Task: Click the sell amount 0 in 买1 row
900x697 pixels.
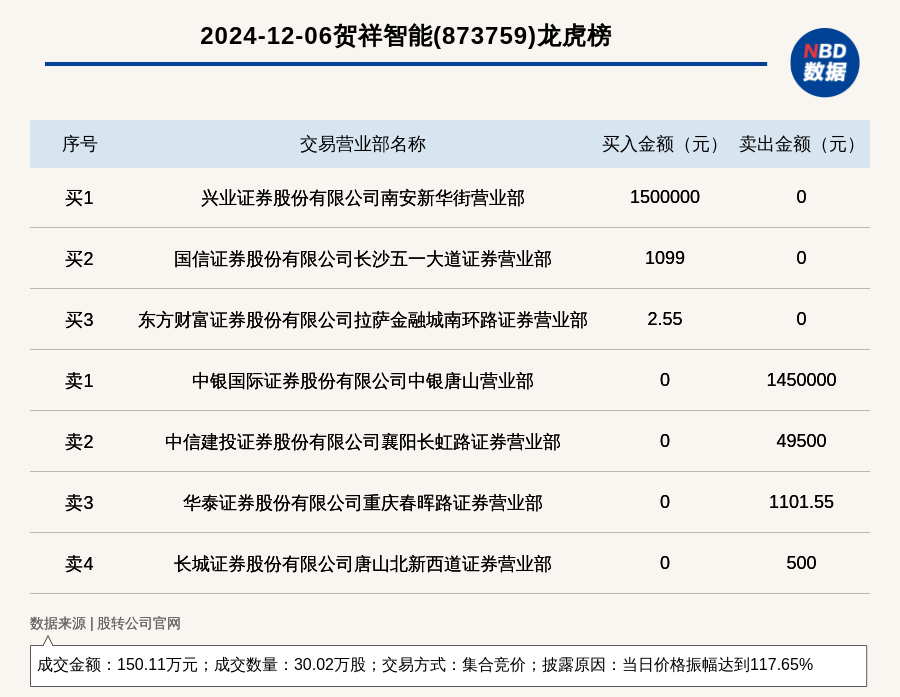Action: pos(801,197)
